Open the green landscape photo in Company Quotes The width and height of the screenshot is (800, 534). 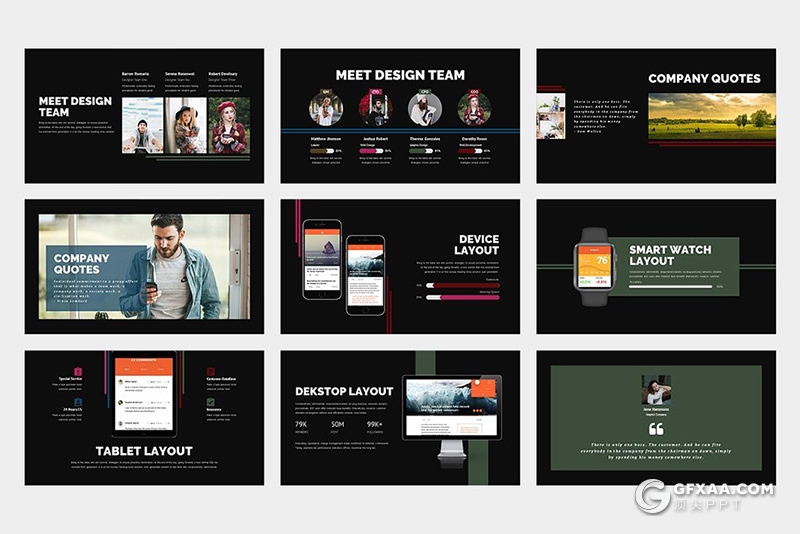pyautogui.click(x=711, y=116)
